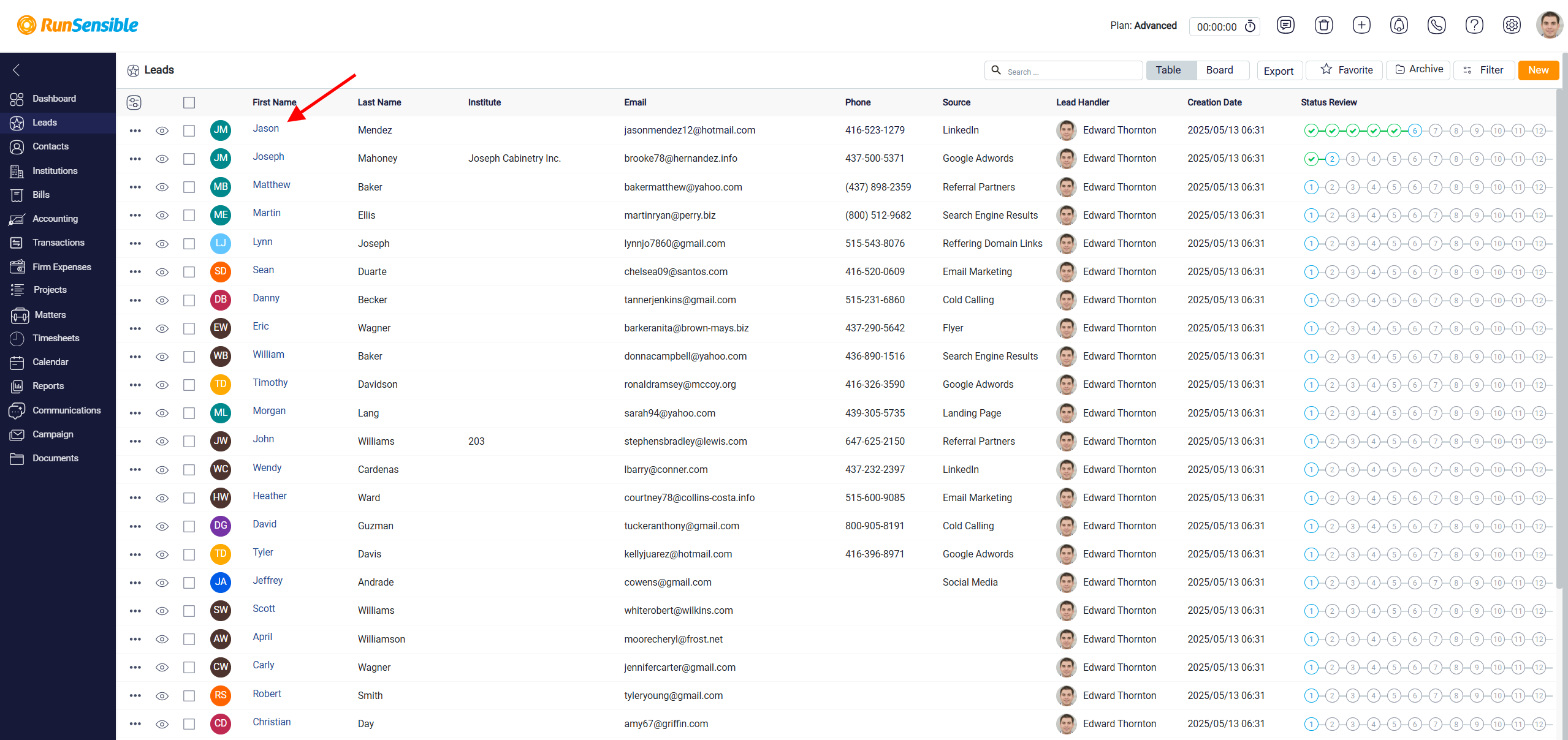Click the trash bin icon in header
The image size is (1568, 740).
click(x=1323, y=25)
